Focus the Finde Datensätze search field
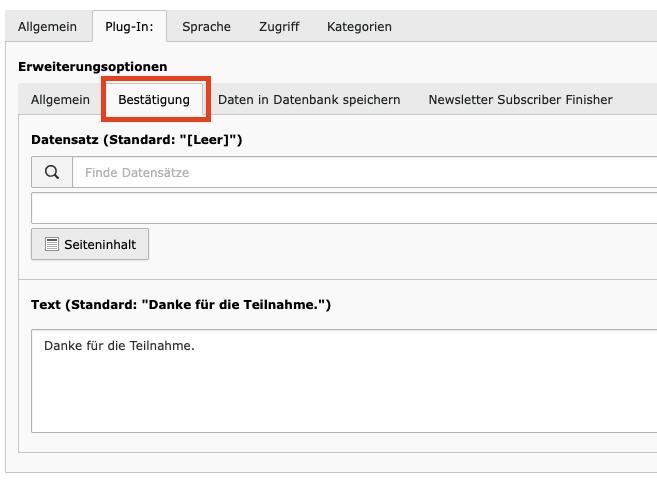Image resolution: width=657 pixels, height=483 pixels. (360, 172)
